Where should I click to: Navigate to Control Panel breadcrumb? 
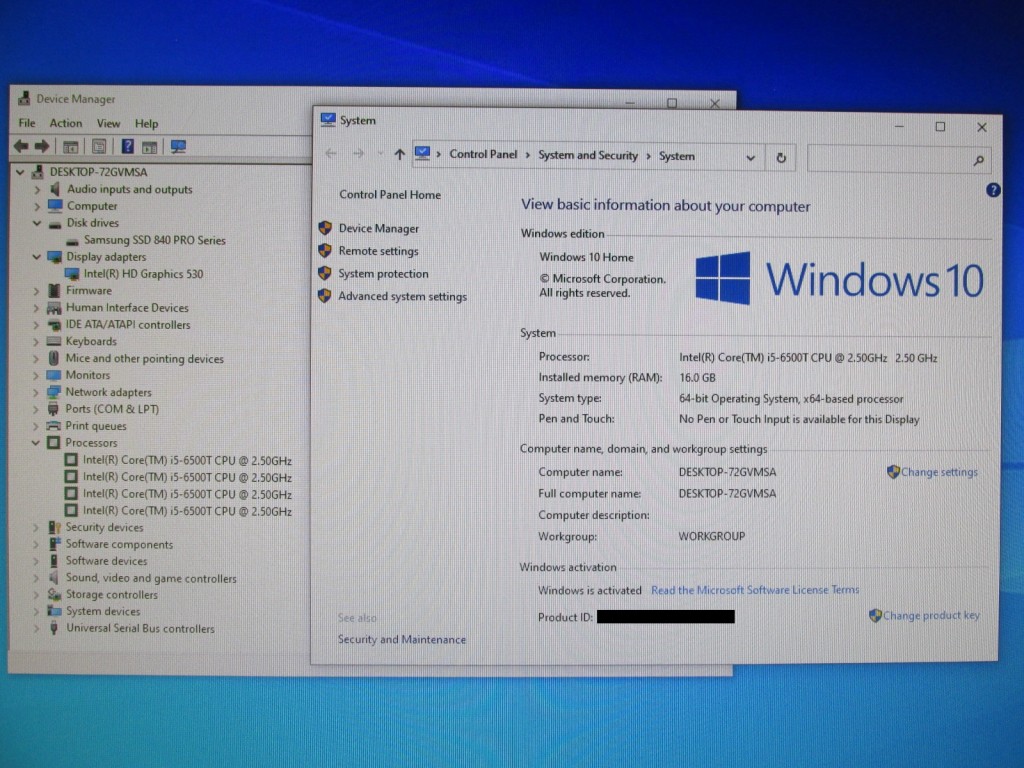tap(483, 154)
